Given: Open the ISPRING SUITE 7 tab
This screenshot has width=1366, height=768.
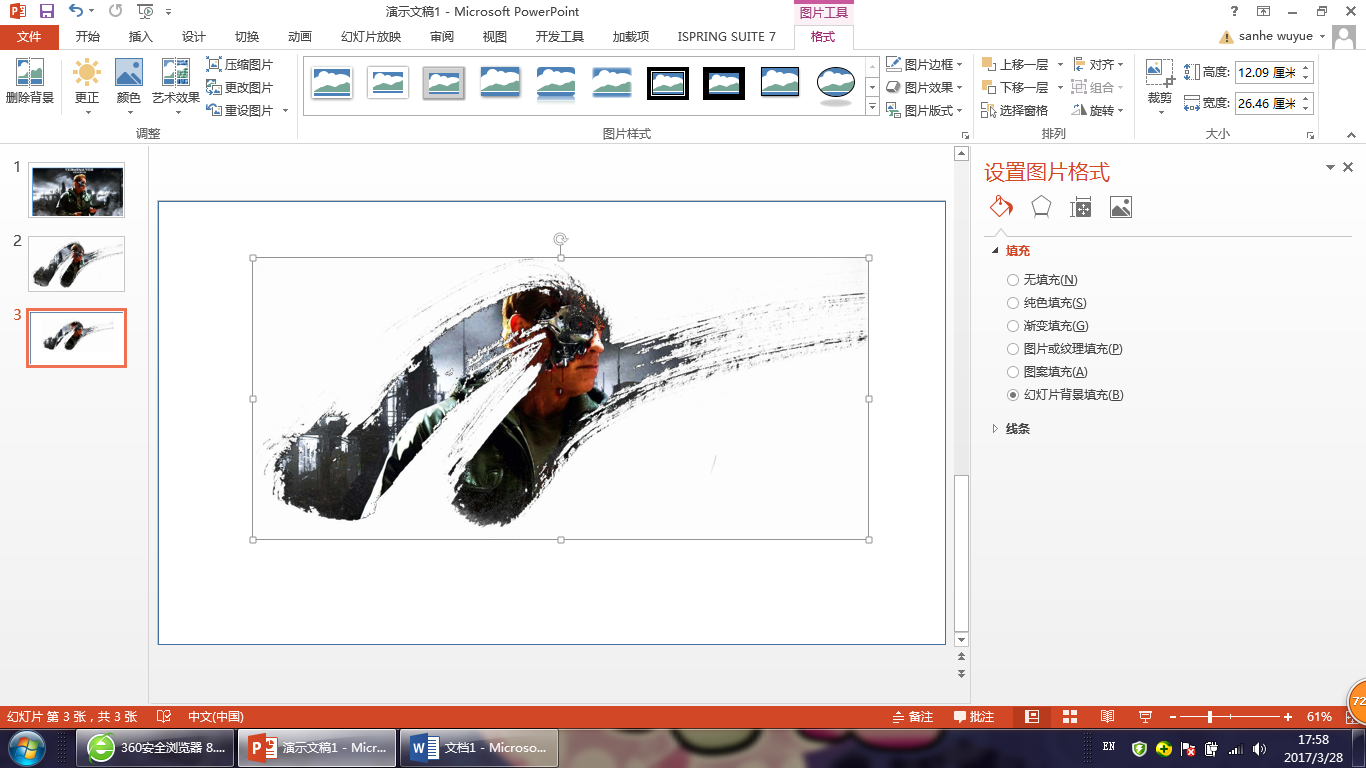Looking at the screenshot, I should click(727, 37).
